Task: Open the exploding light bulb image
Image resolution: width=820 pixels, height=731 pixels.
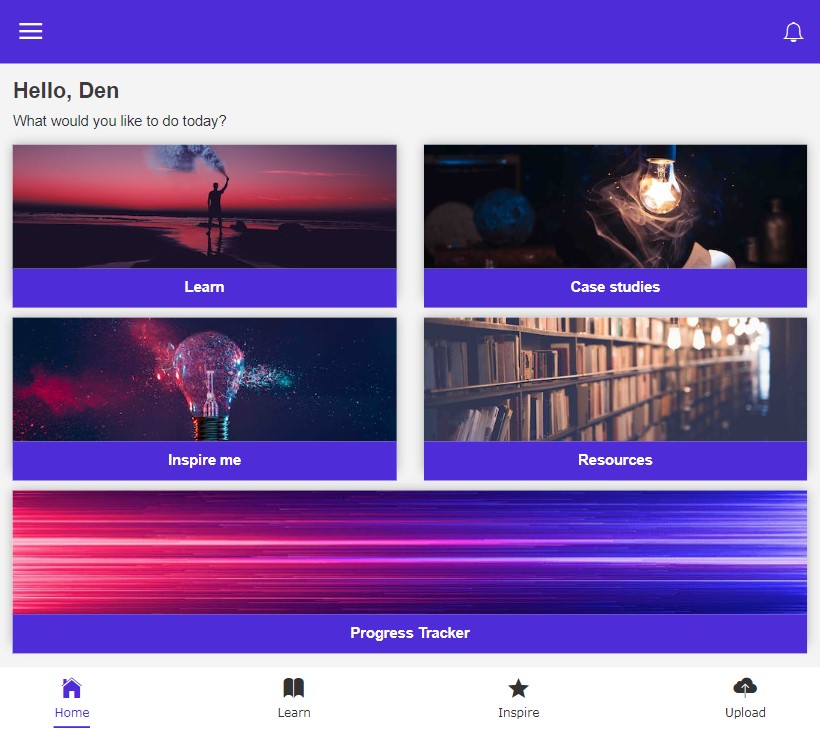Action: pyautogui.click(x=204, y=379)
